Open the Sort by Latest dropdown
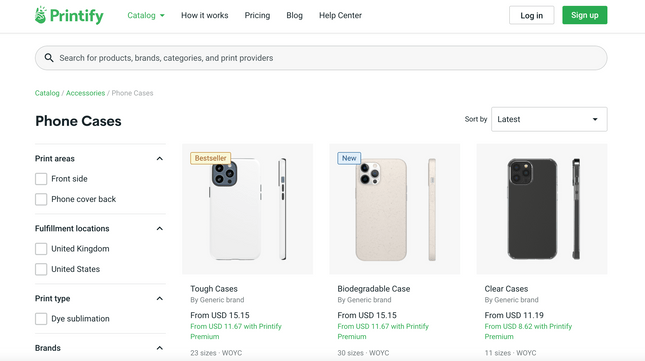This screenshot has width=645, height=361. pos(549,119)
